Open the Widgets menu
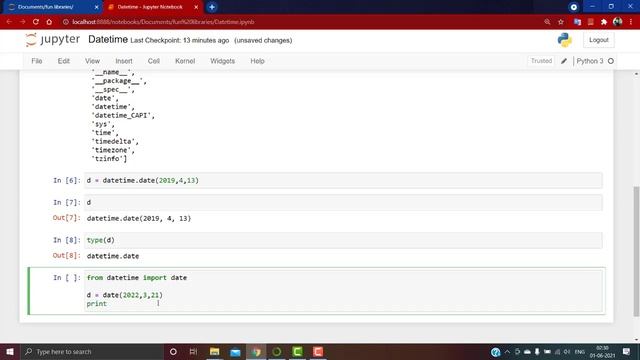Image resolution: width=640 pixels, height=360 pixels. [x=222, y=61]
